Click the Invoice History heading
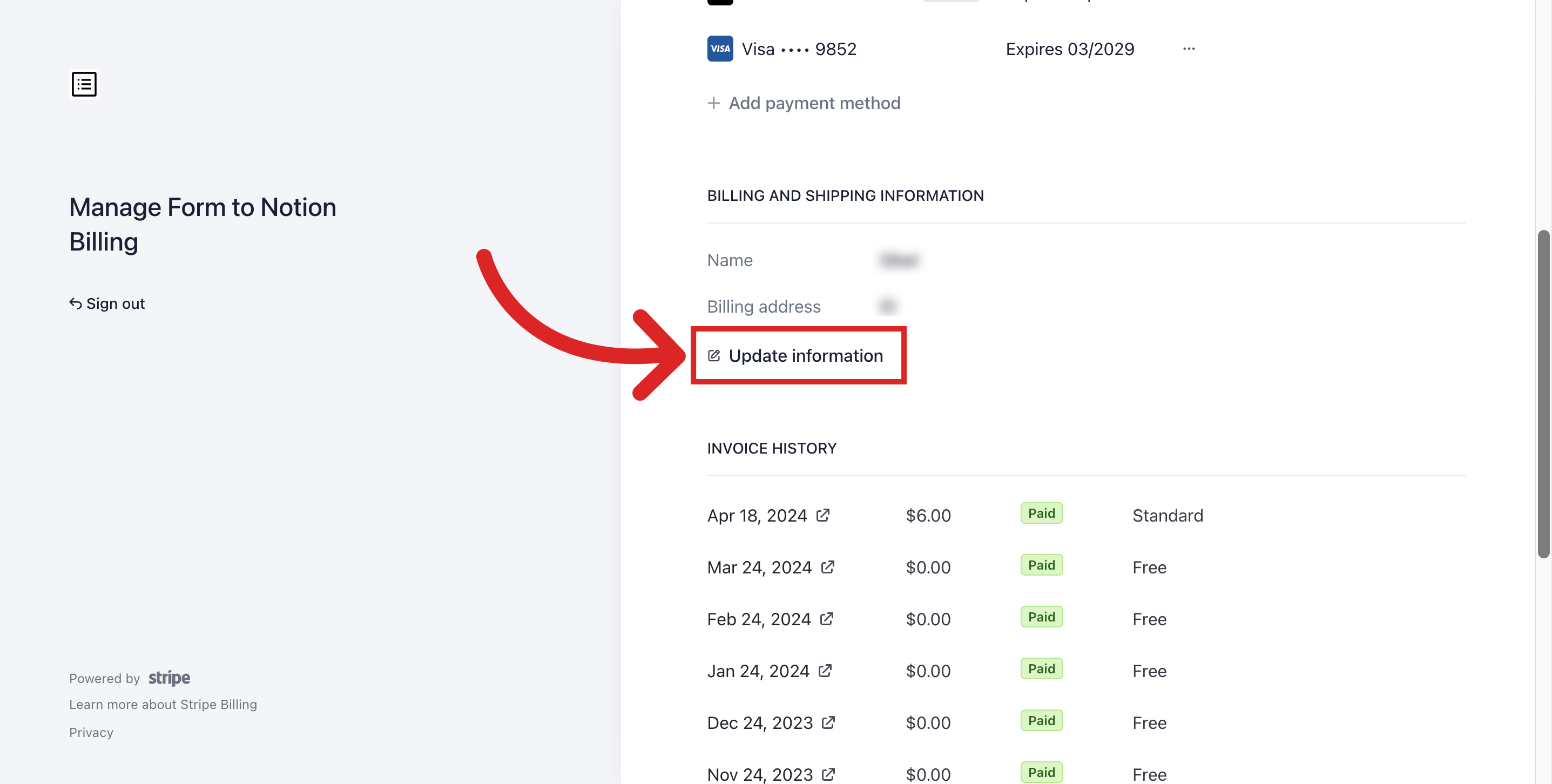1552x784 pixels. coord(772,448)
